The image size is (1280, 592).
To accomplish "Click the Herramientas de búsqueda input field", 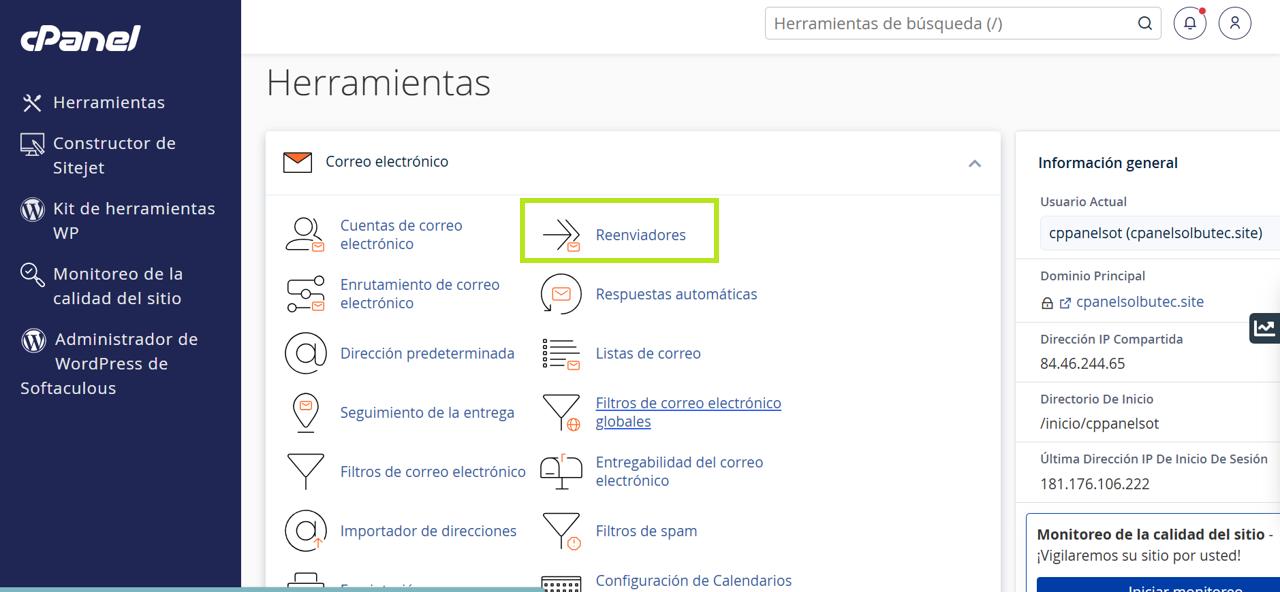I will click(950, 23).
